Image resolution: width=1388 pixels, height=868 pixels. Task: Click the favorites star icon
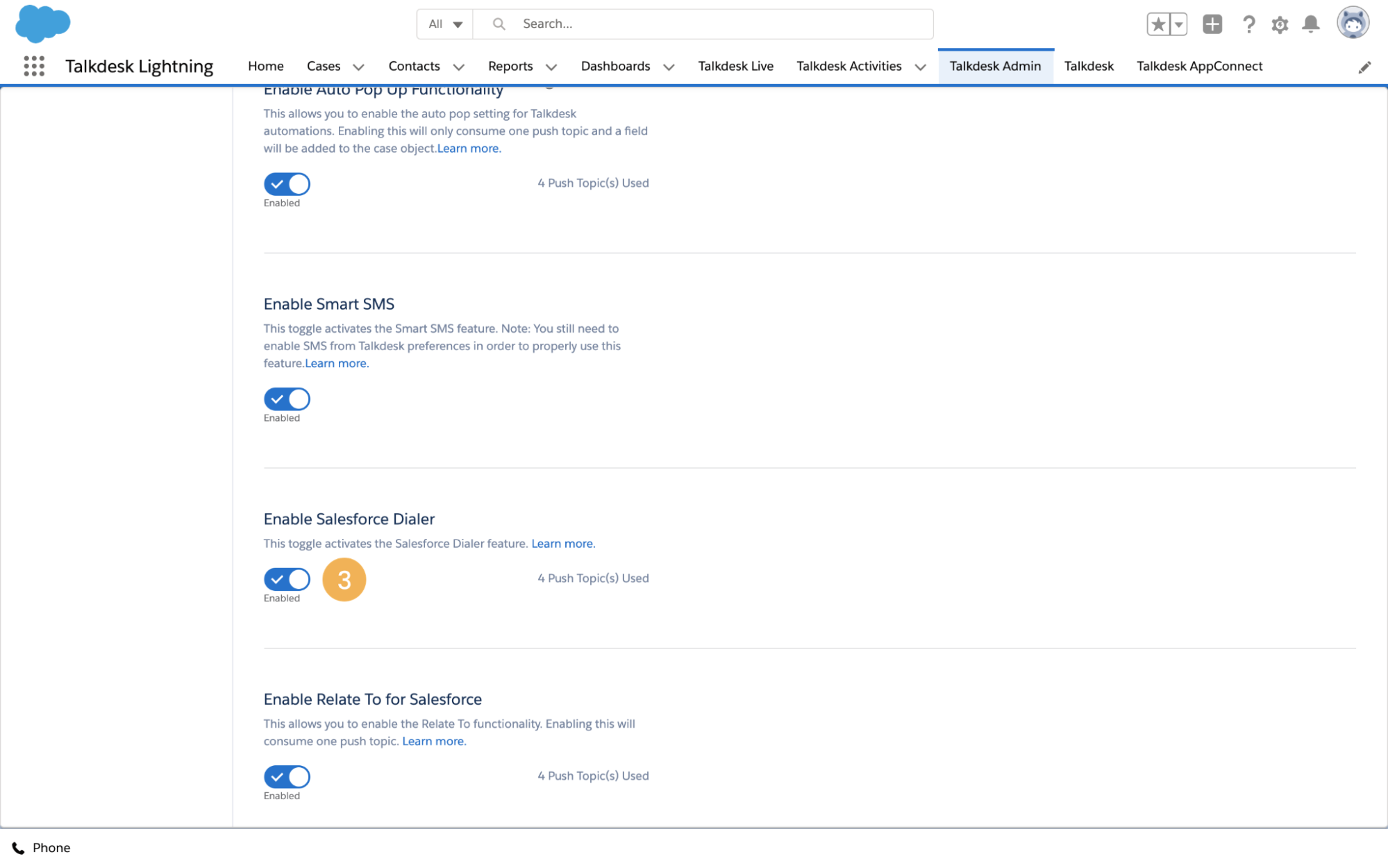point(1158,23)
